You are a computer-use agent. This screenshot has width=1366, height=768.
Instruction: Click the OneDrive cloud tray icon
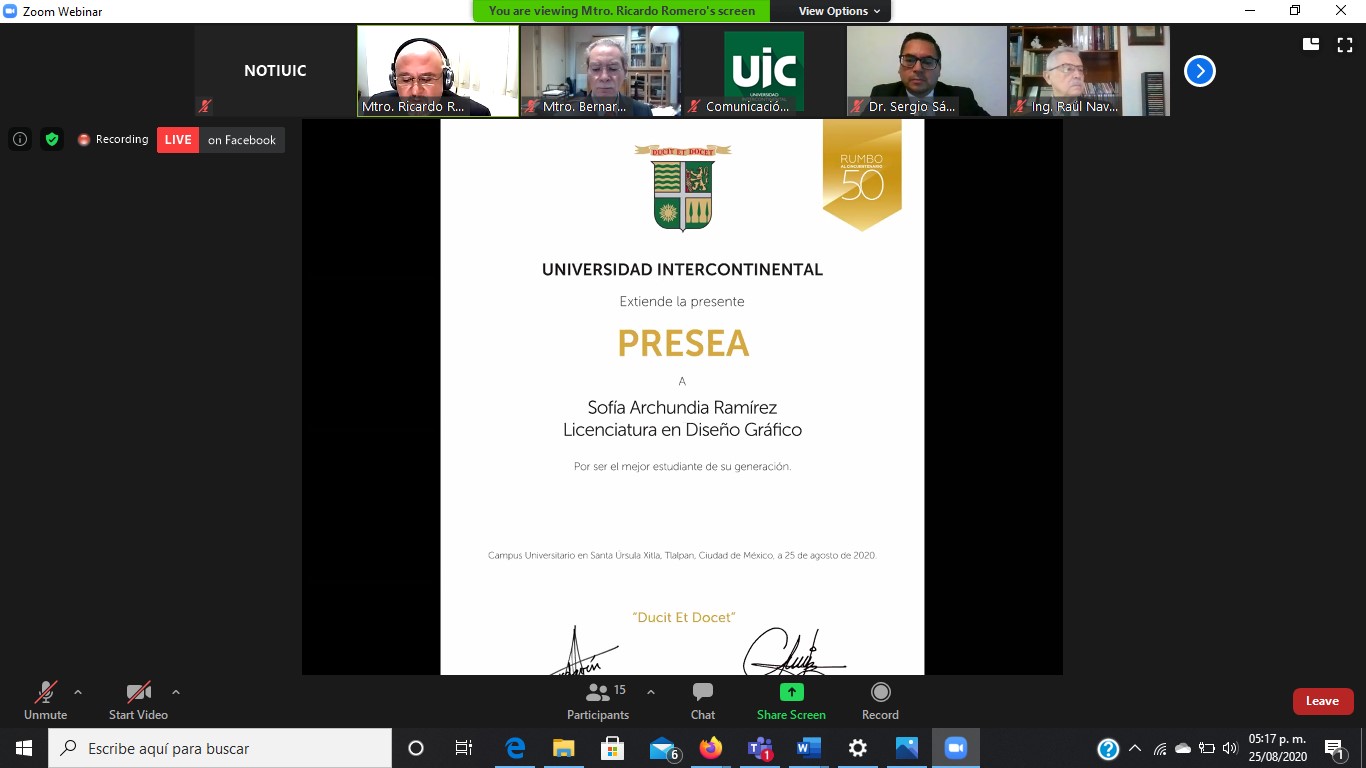(x=1183, y=748)
